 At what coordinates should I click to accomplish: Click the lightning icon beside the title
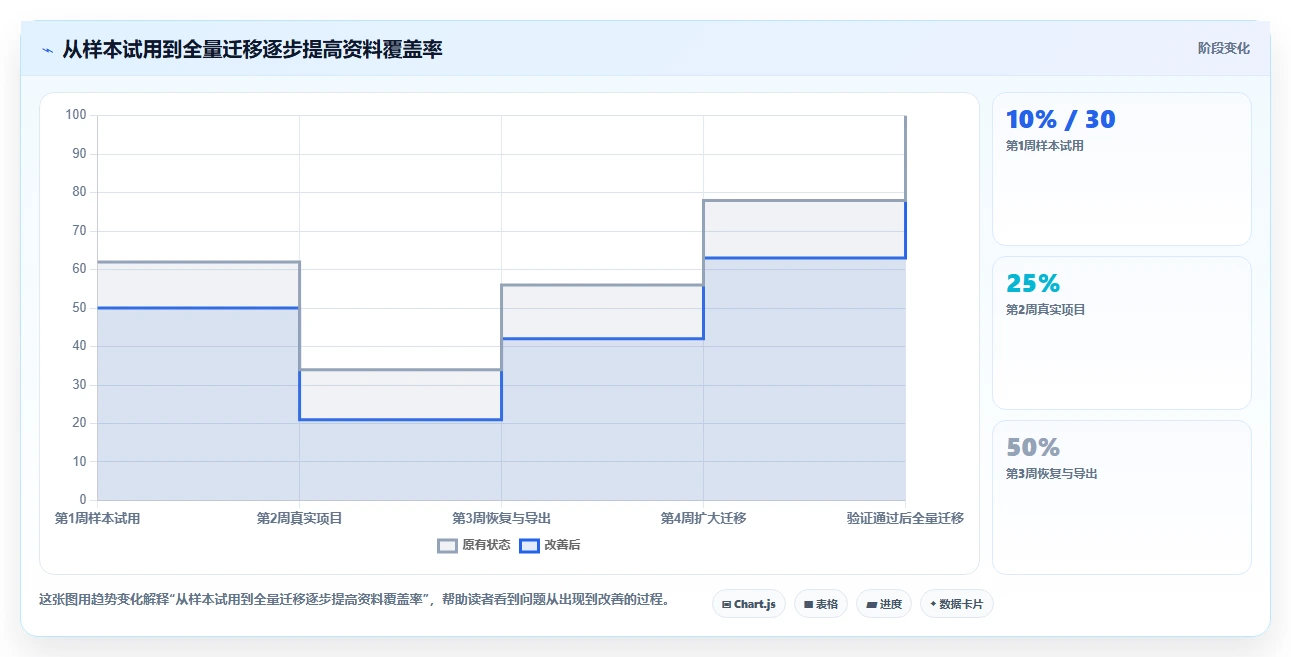(x=48, y=49)
